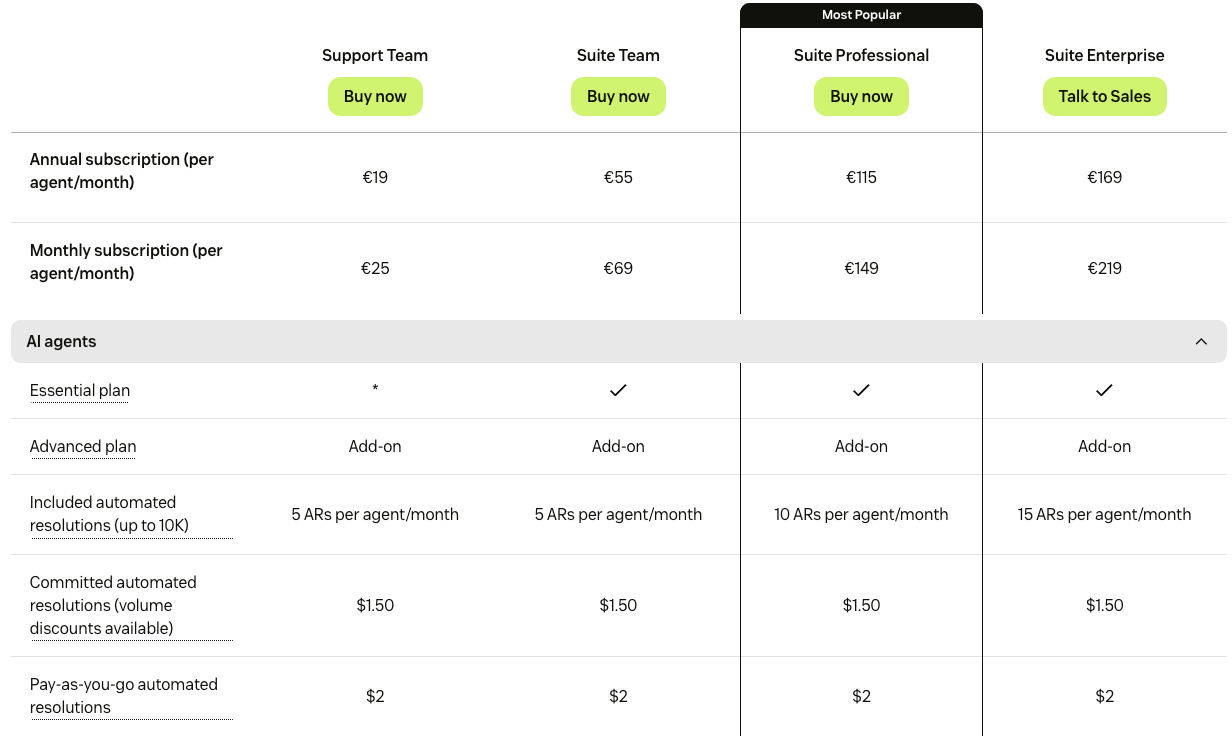Click Add-on under Suite Enterprise column
The image size is (1232, 737).
coord(1104,447)
